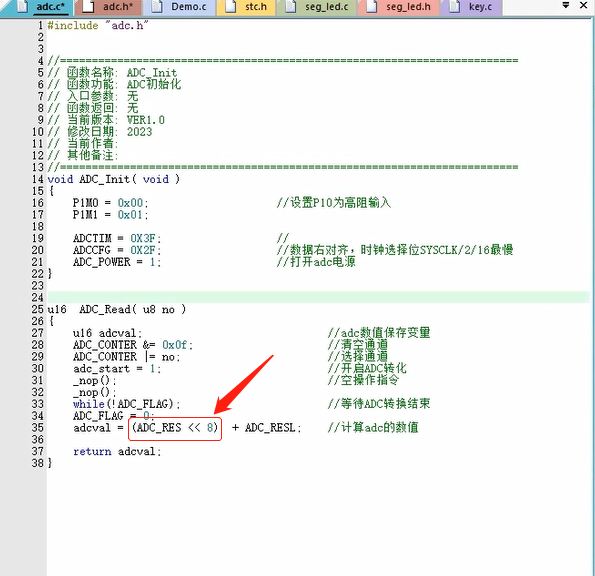The image size is (595, 576).
Task: Click 'ADC_CONTER &= 0x0f;' statement
Action: pyautogui.click(x=133, y=345)
